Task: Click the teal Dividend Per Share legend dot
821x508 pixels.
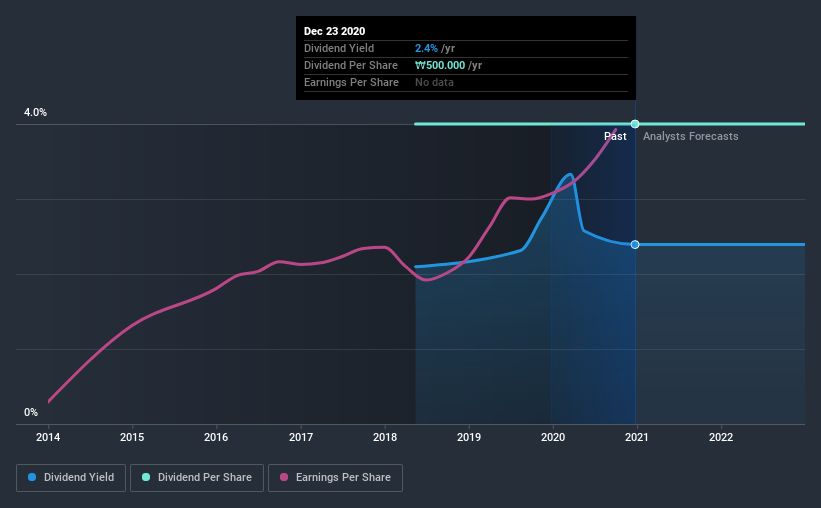Action: [x=146, y=477]
